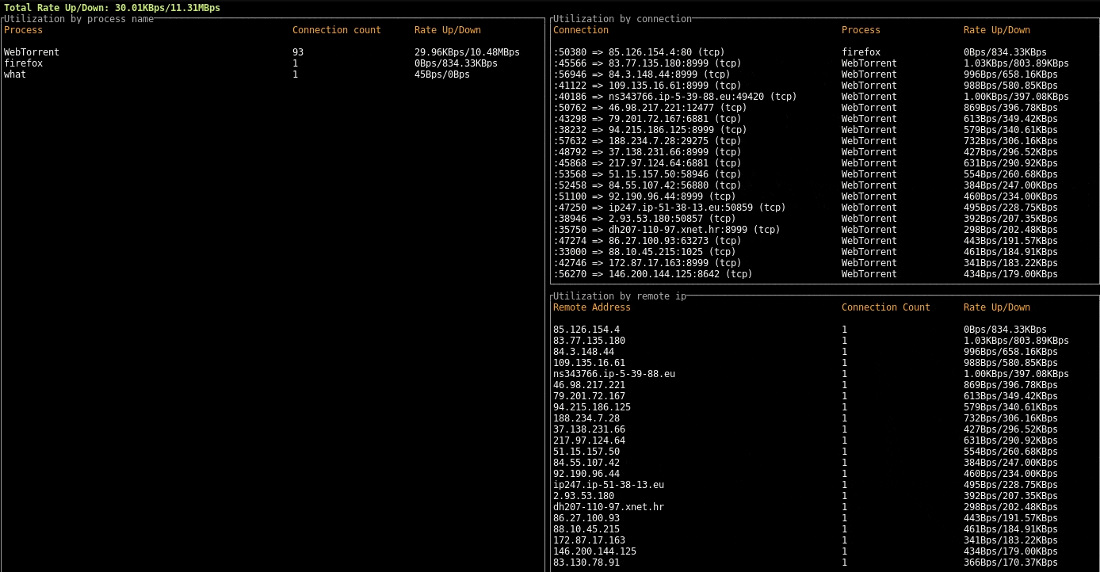Click connection :50762 => 46.98.217.221:12477
The image size is (1100, 572).
pos(649,108)
